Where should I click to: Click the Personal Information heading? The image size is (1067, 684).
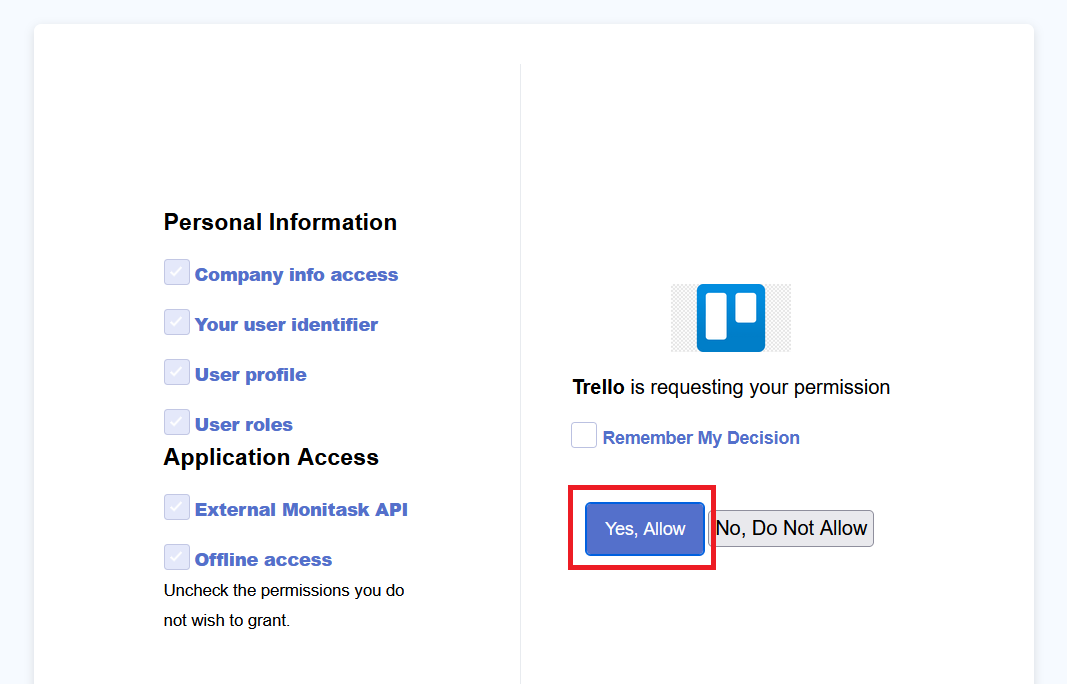click(280, 222)
